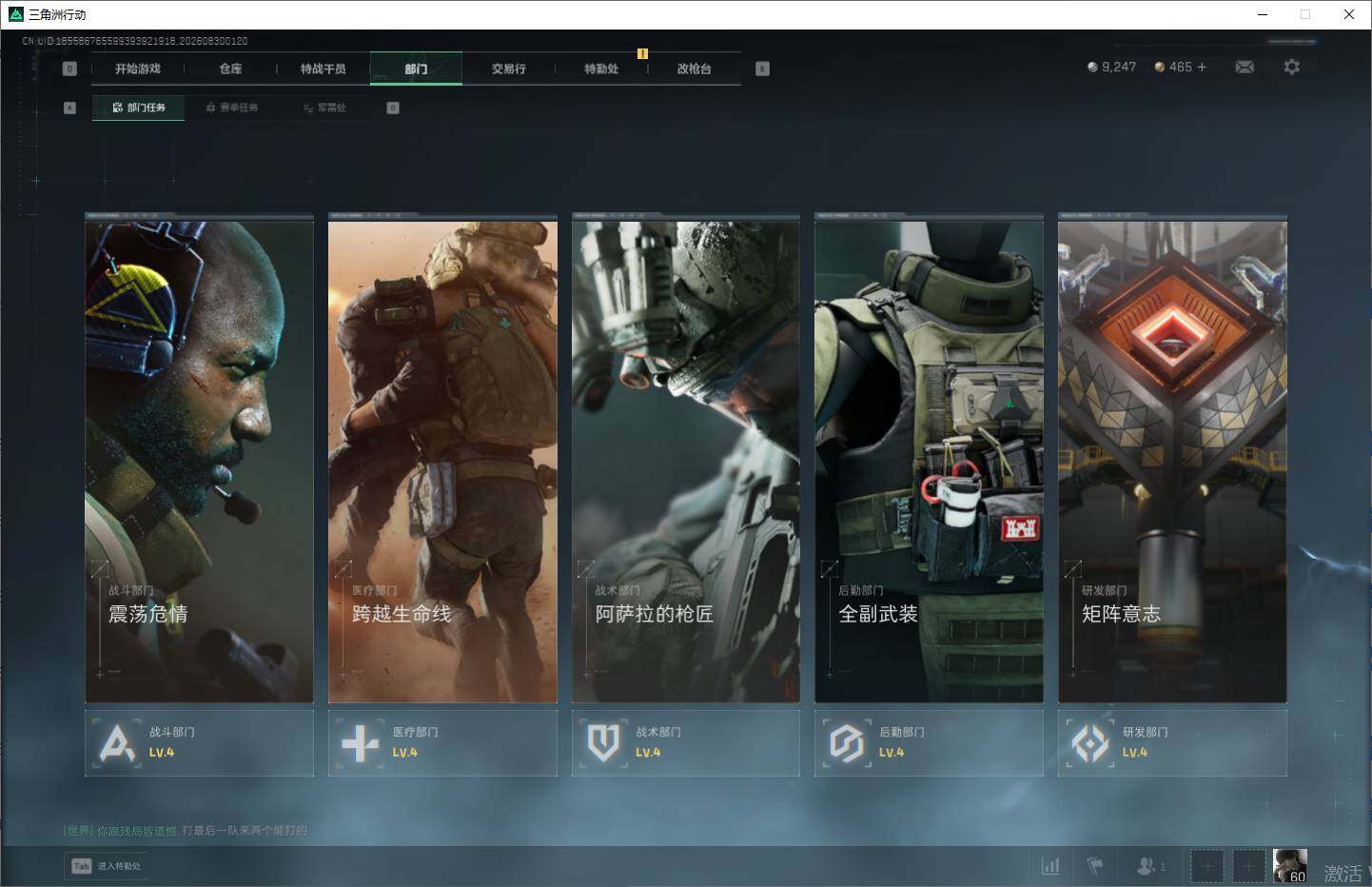Open the 矩阵意志 mission card

coord(1172,459)
